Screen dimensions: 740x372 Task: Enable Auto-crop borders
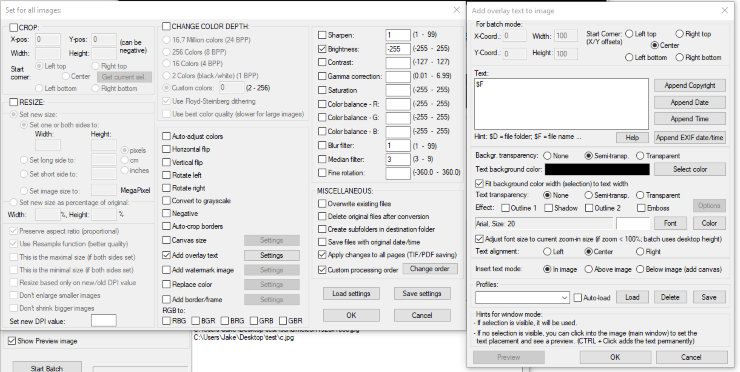click(166, 227)
